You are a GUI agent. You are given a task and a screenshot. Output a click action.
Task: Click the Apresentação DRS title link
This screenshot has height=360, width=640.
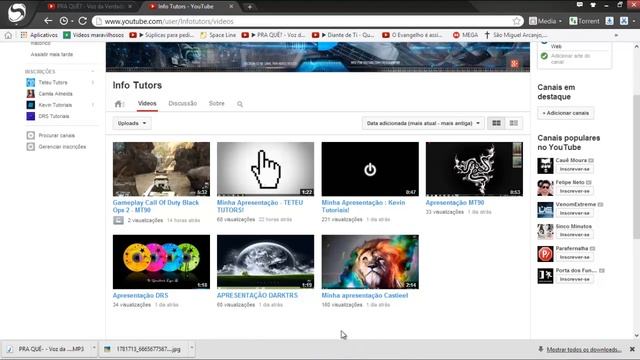click(x=140, y=295)
